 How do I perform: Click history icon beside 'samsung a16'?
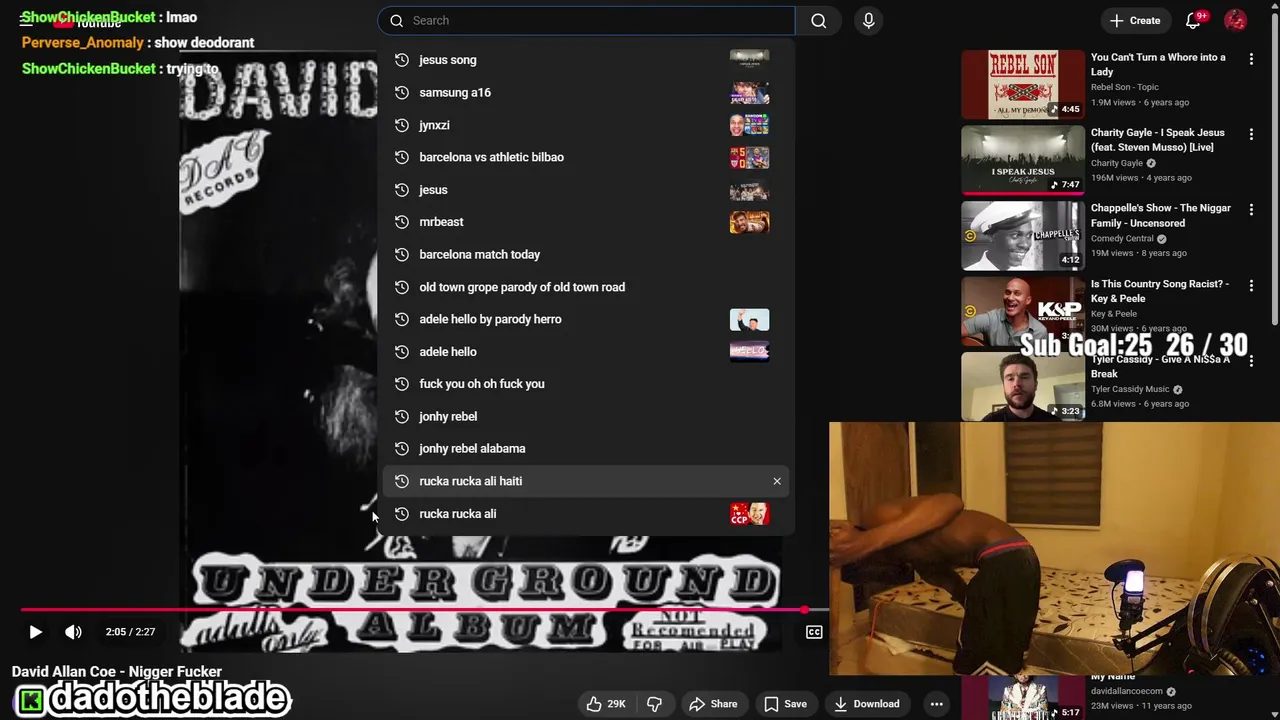pos(402,92)
